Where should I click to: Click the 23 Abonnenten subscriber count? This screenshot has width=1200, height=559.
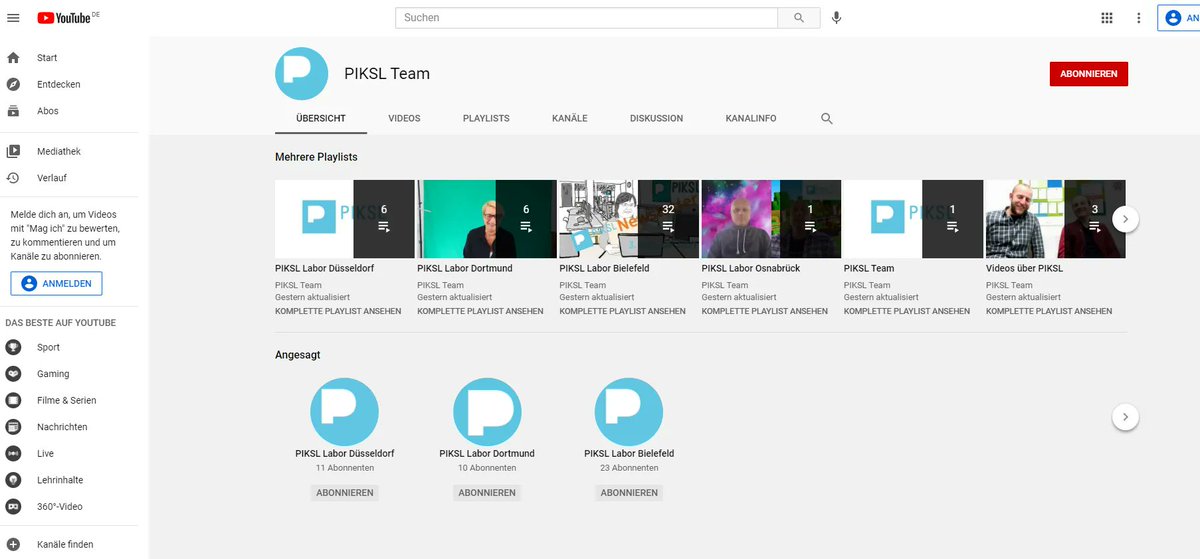[x=629, y=468]
